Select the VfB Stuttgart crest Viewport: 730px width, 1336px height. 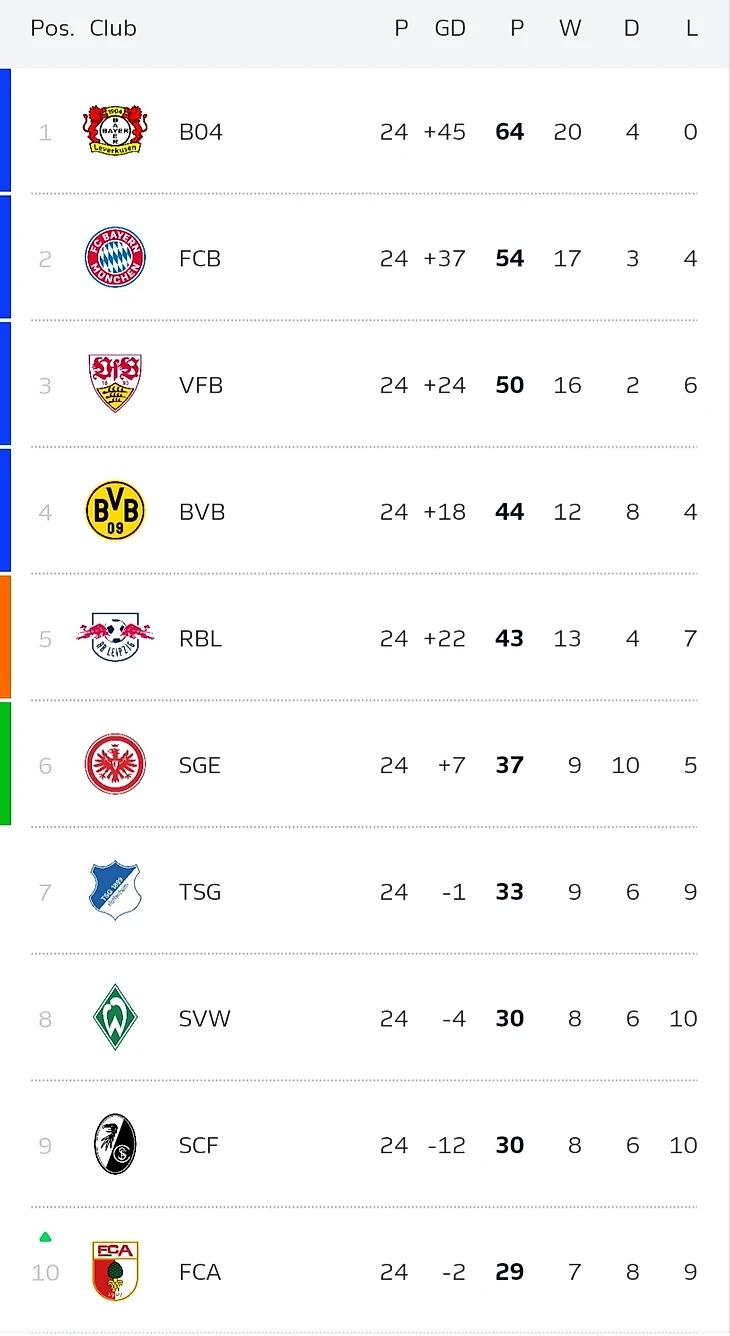[x=115, y=384]
